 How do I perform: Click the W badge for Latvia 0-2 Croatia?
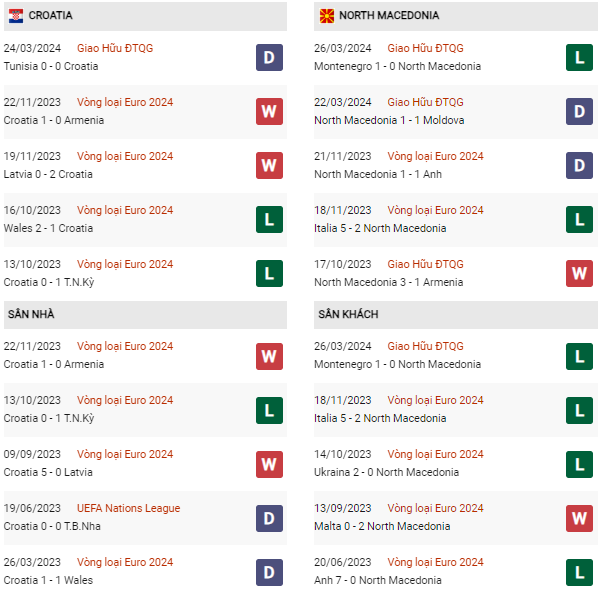[269, 165]
